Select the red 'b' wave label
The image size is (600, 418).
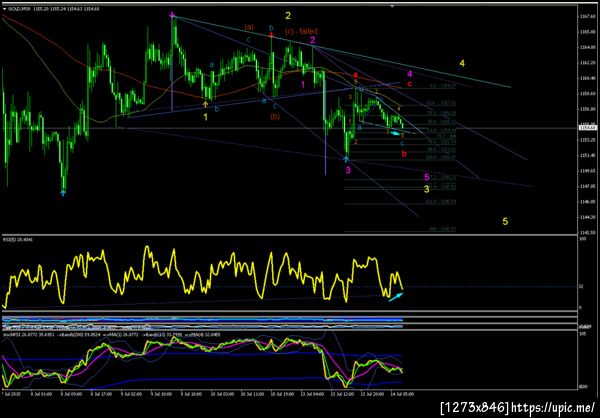pyautogui.click(x=404, y=154)
